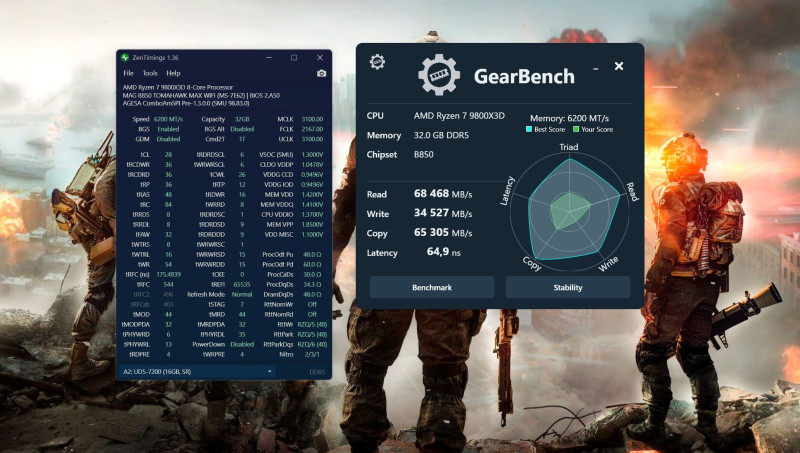800x453 pixels.
Task: Open GearBench settings gear icon
Action: click(377, 62)
